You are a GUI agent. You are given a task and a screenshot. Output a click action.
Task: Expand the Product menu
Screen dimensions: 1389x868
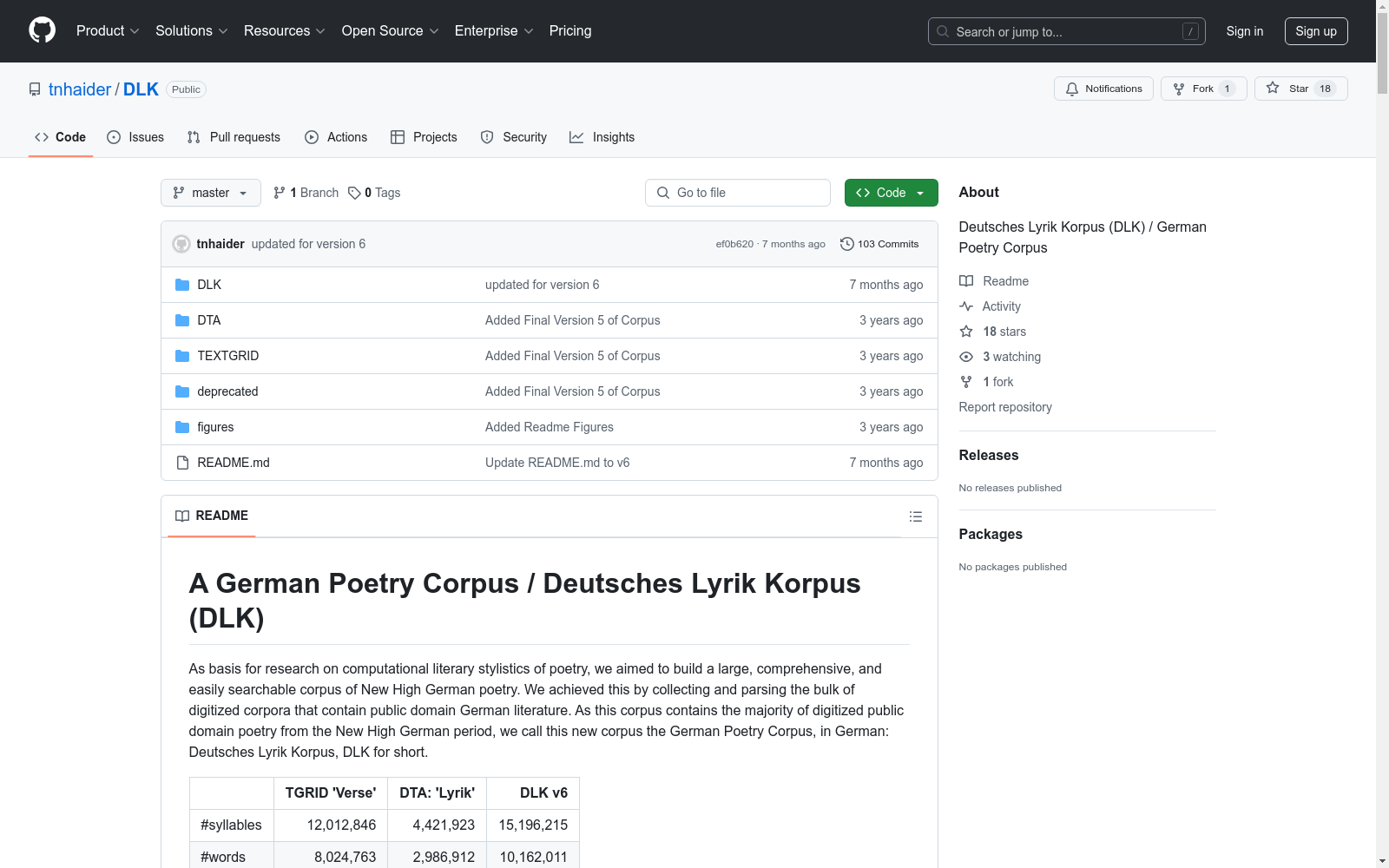pyautogui.click(x=108, y=30)
